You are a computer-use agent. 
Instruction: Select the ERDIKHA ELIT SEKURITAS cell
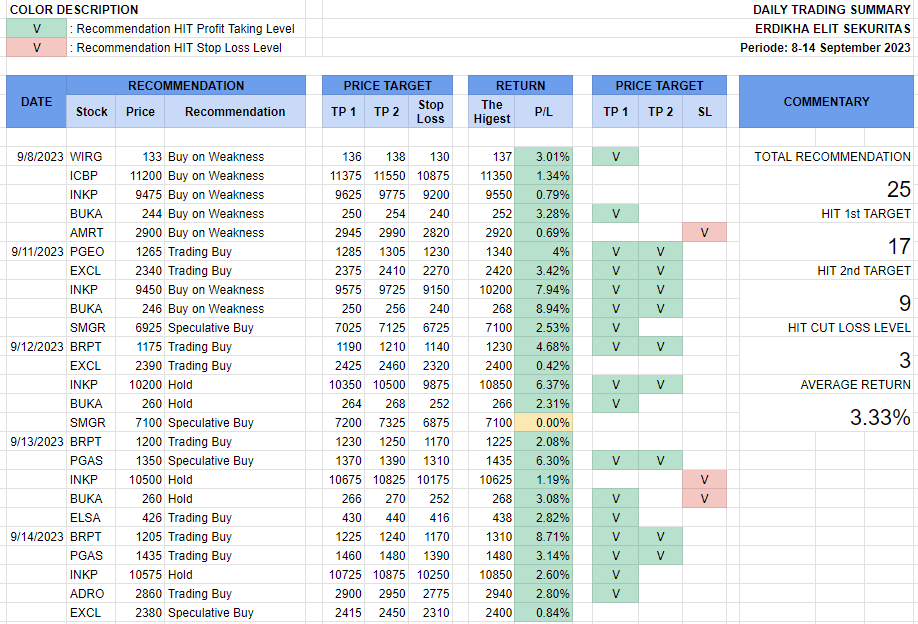832,28
